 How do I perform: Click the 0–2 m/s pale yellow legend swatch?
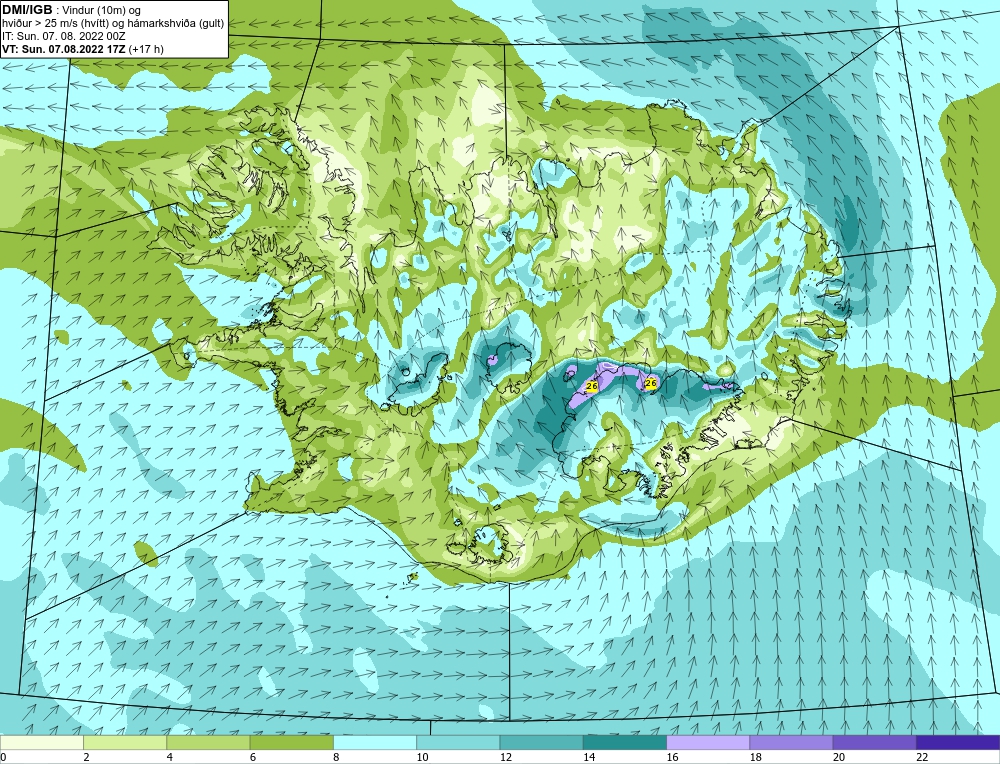(x=42, y=742)
